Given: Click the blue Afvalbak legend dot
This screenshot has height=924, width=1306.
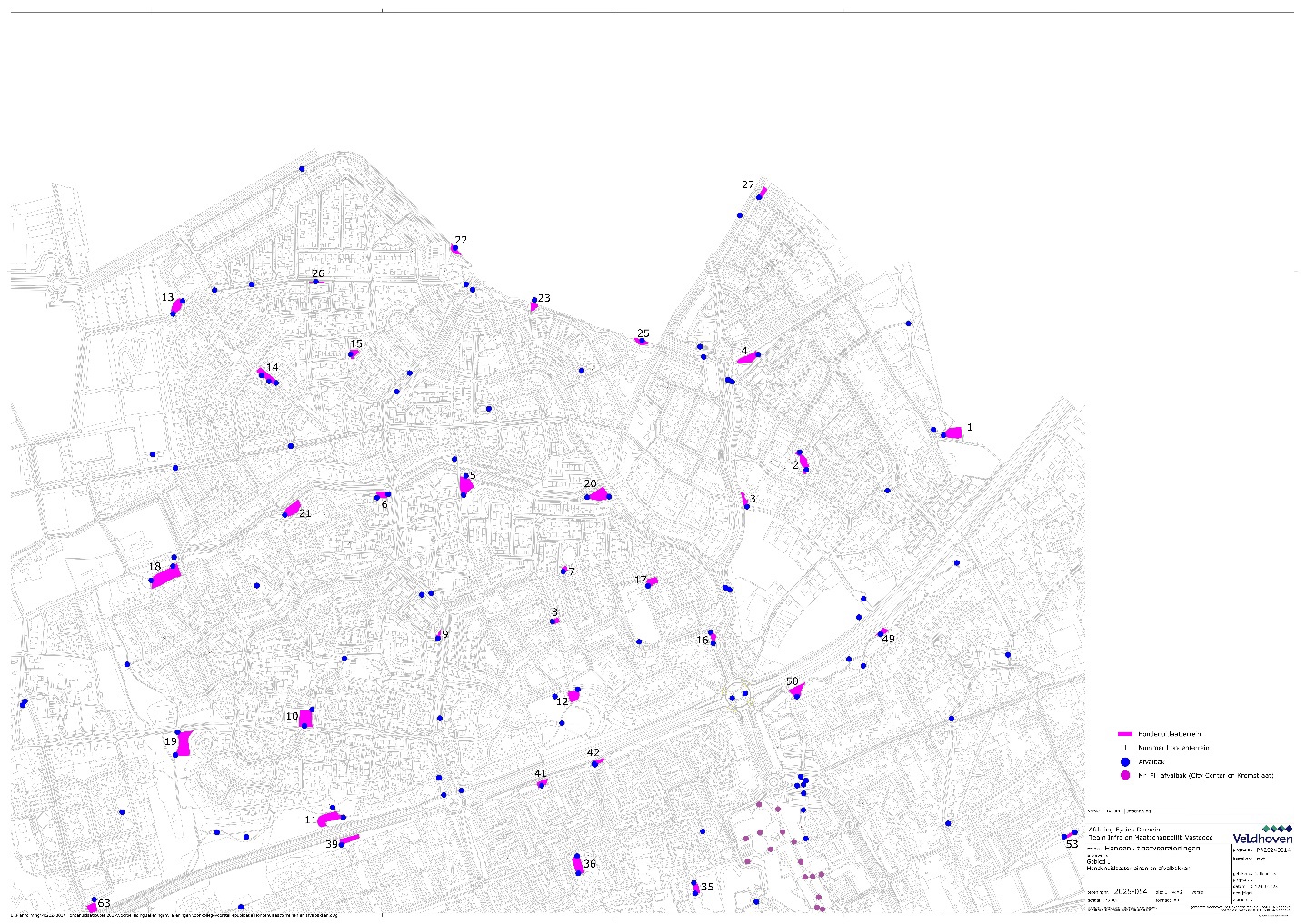Looking at the screenshot, I should (1124, 761).
